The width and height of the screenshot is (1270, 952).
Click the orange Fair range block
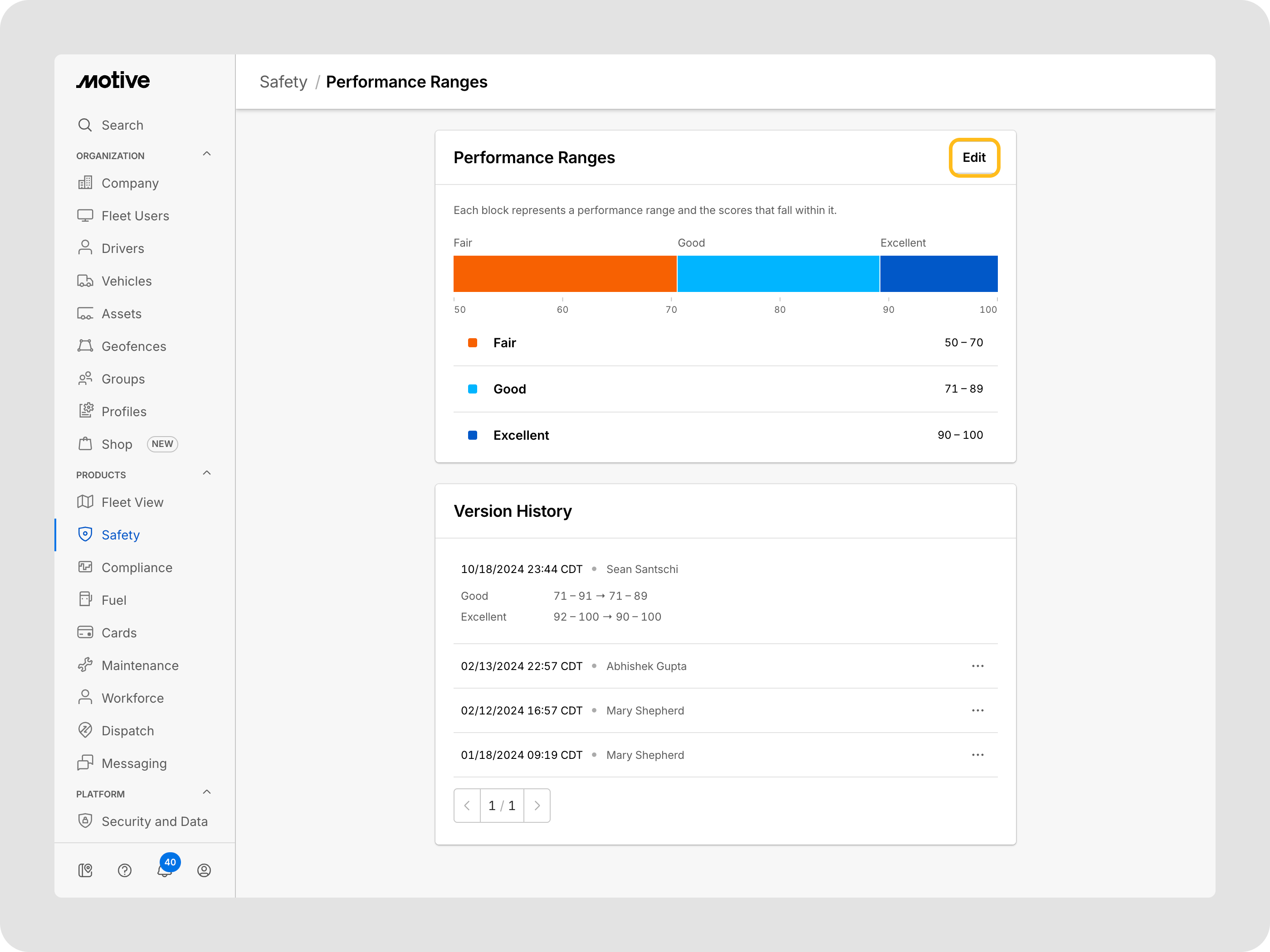tap(564, 274)
